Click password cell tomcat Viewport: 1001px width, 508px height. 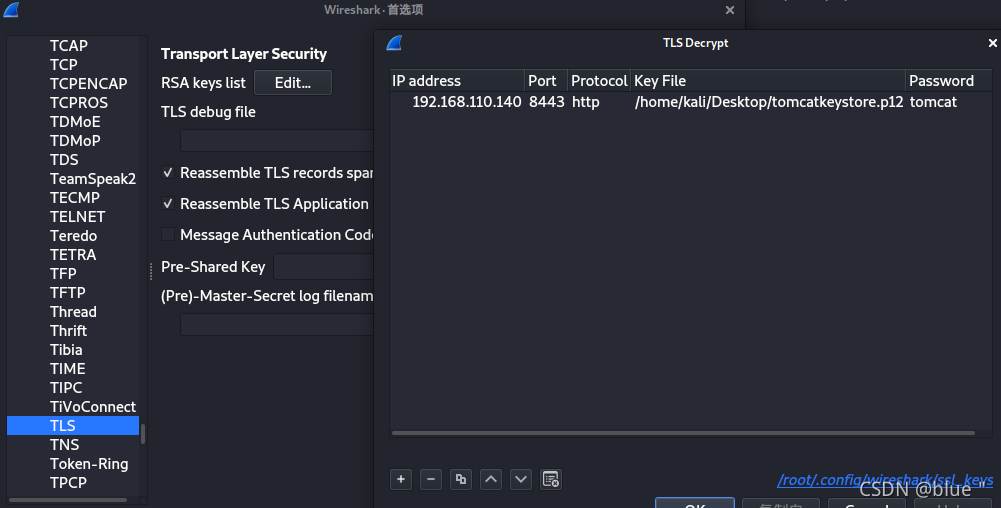(x=933, y=102)
